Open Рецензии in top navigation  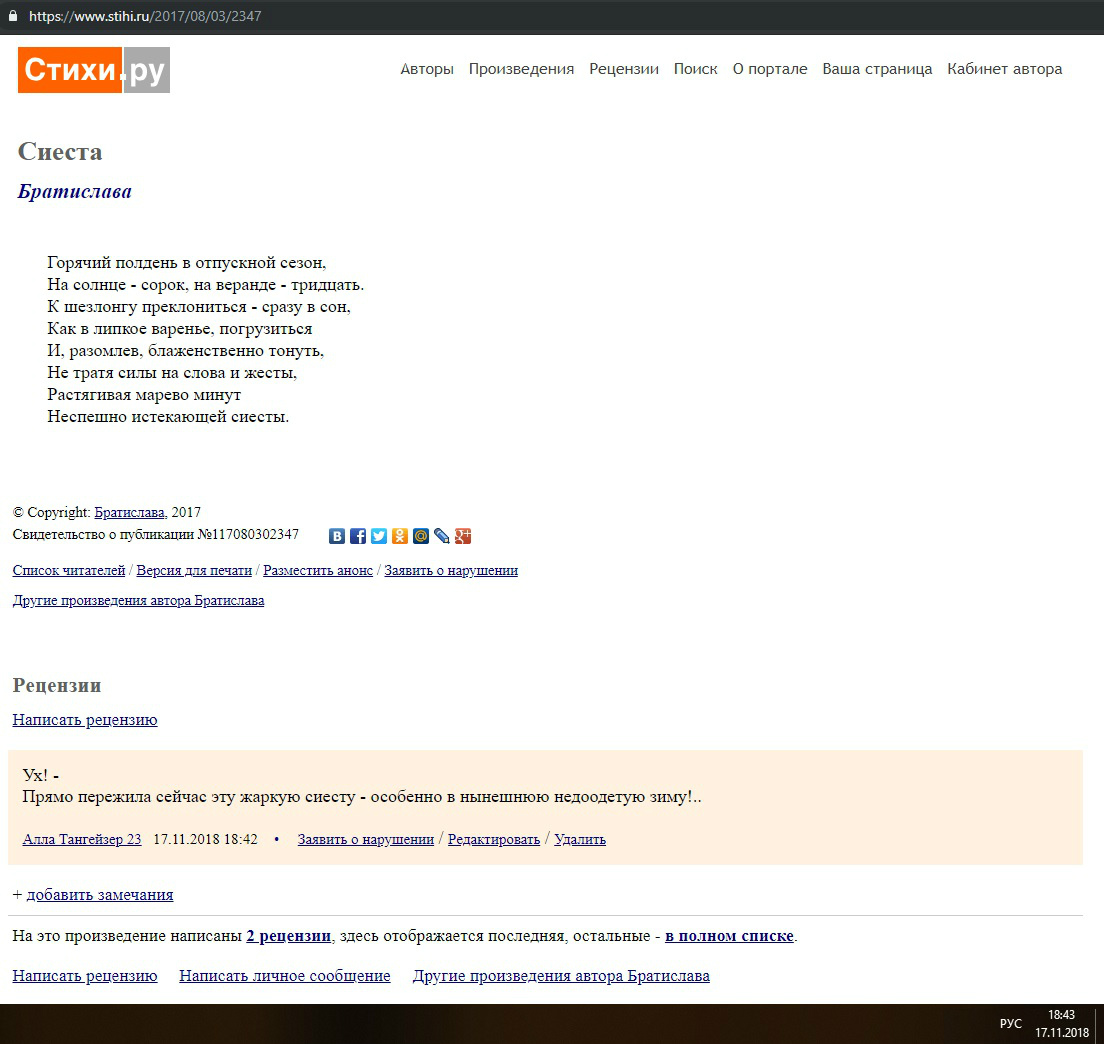click(624, 69)
